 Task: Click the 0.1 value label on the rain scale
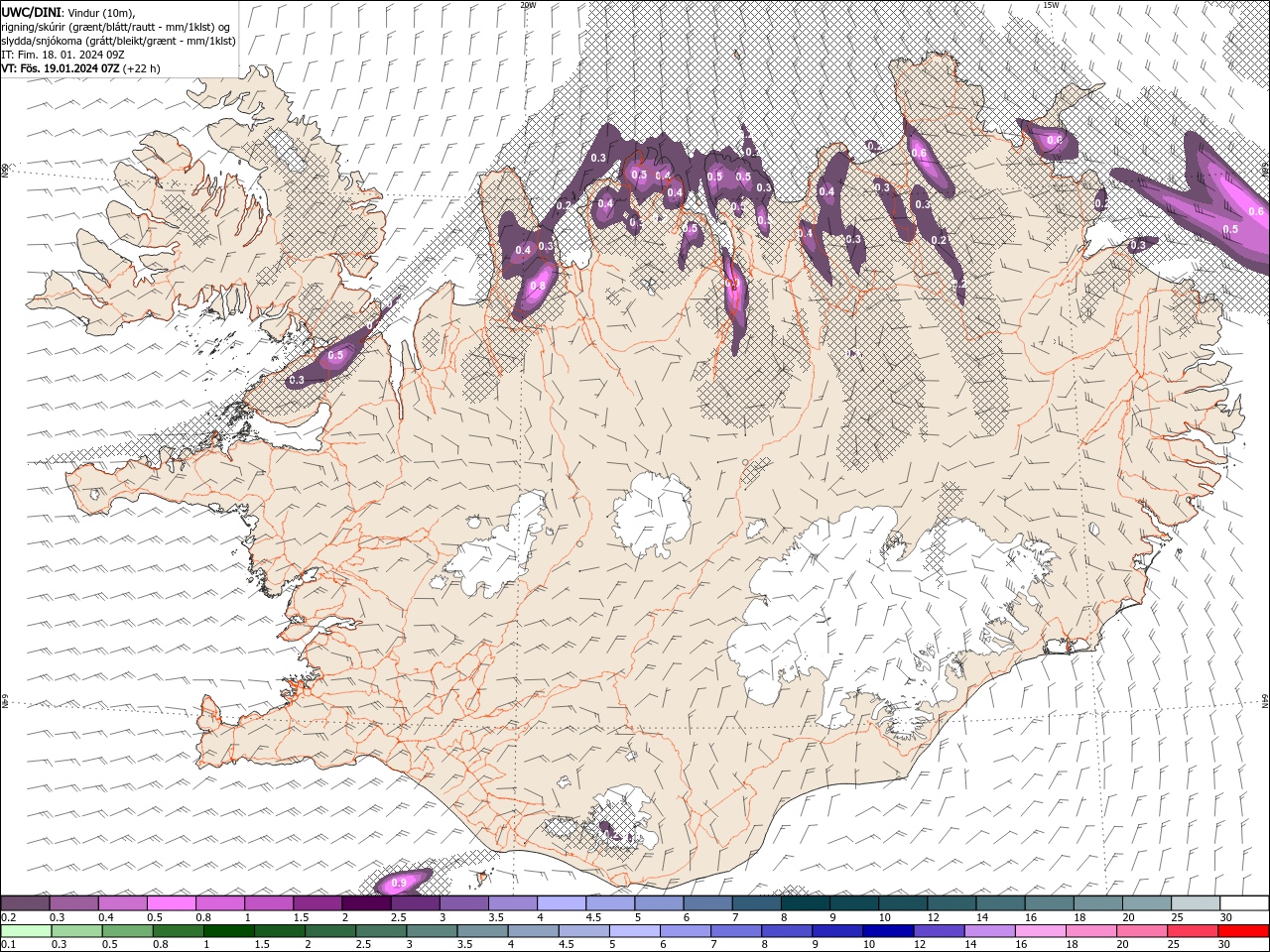9,945
